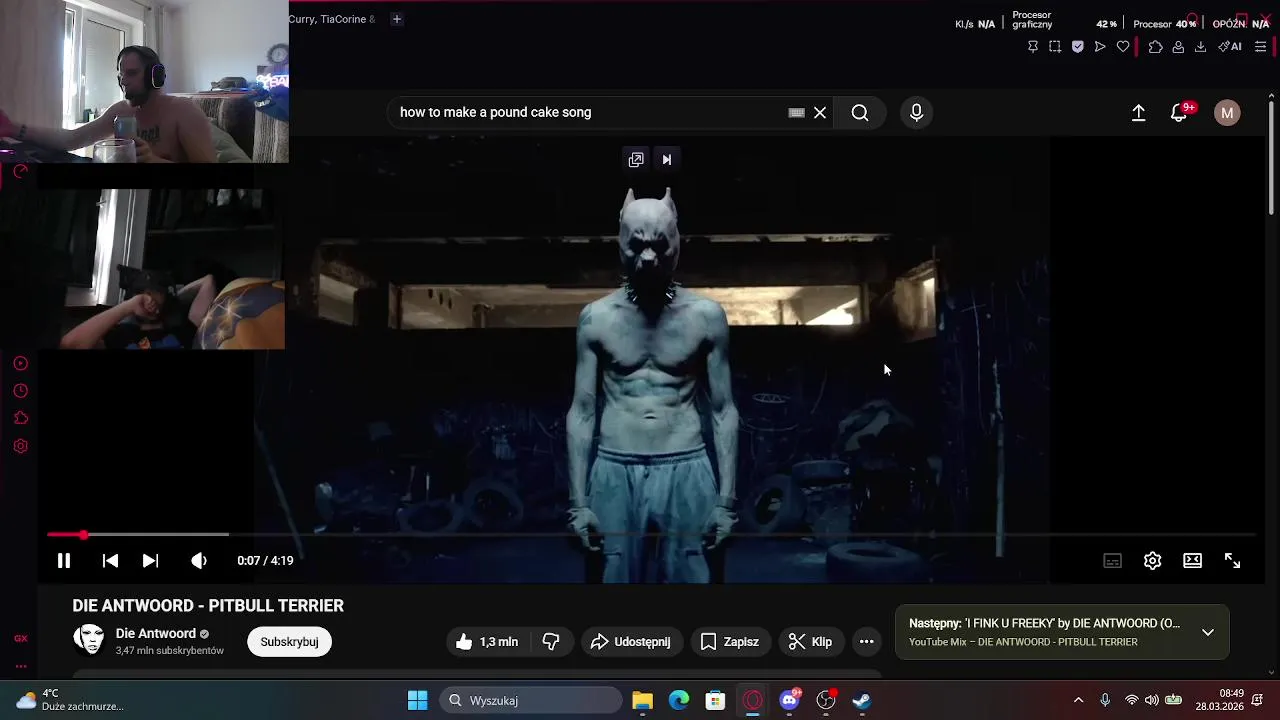Screen dimensions: 1280x720
Task: Open Microsoft Edge from taskbar
Action: (x=679, y=700)
